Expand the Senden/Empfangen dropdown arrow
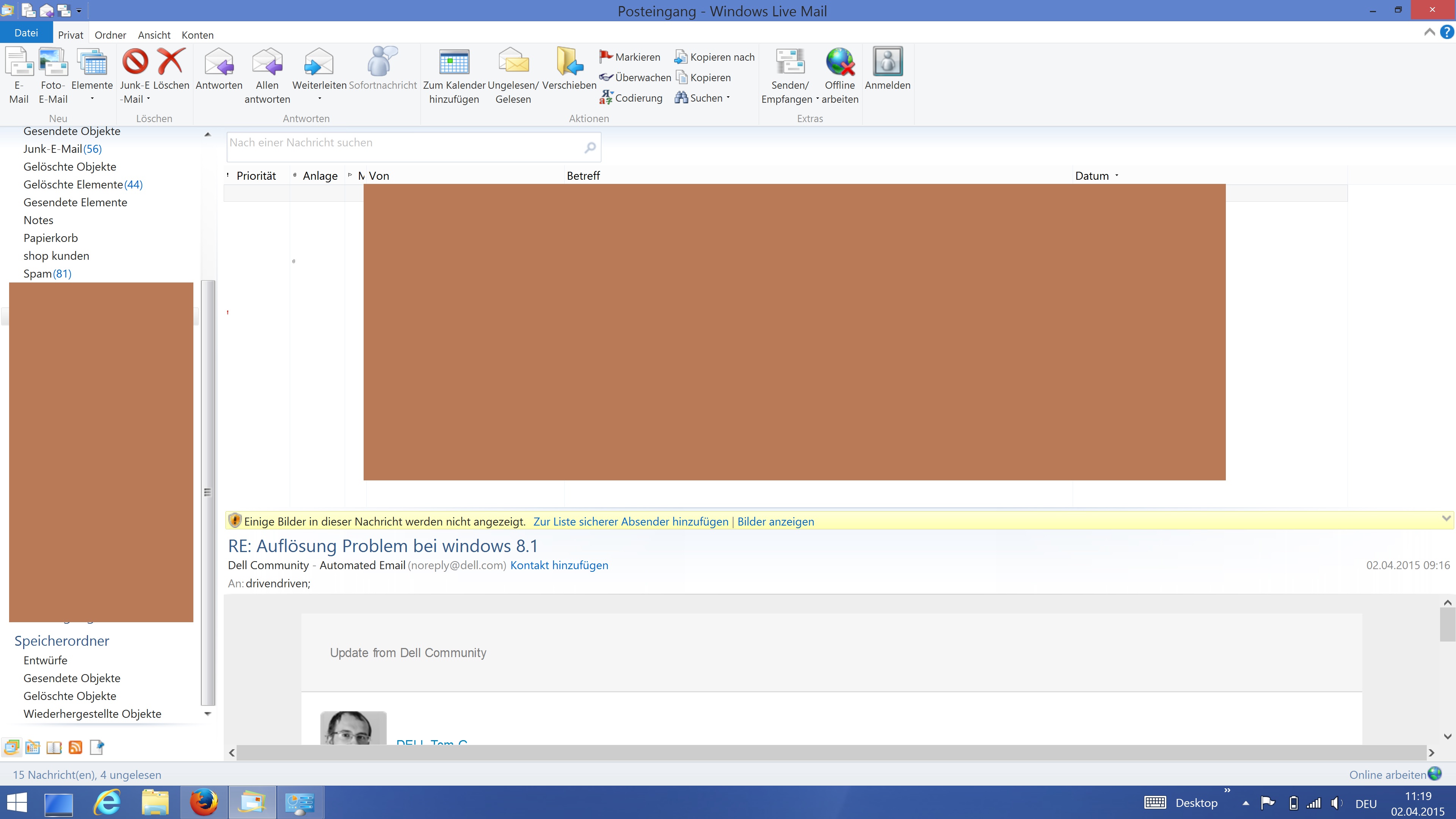The width and height of the screenshot is (1456, 819). [817, 99]
